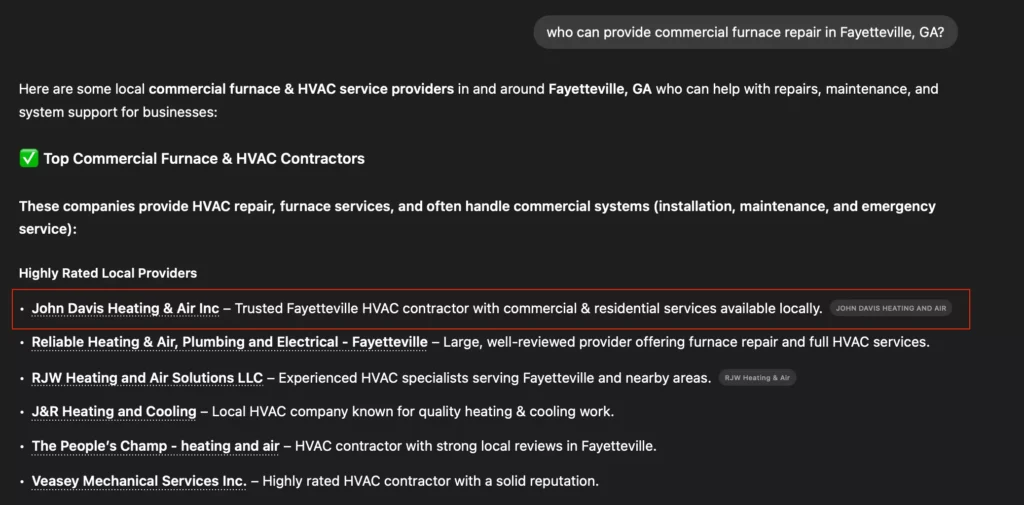The image size is (1024, 505).
Task: Open the Veasey Mechanical Services Inc. link
Action: pos(139,481)
